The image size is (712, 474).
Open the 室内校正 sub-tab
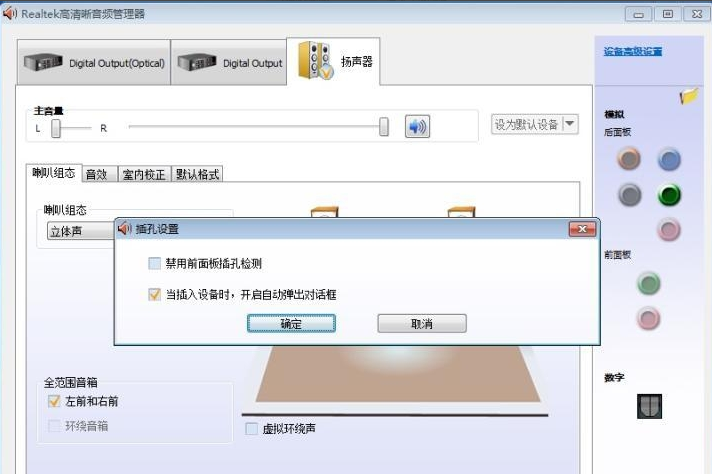coord(144,174)
